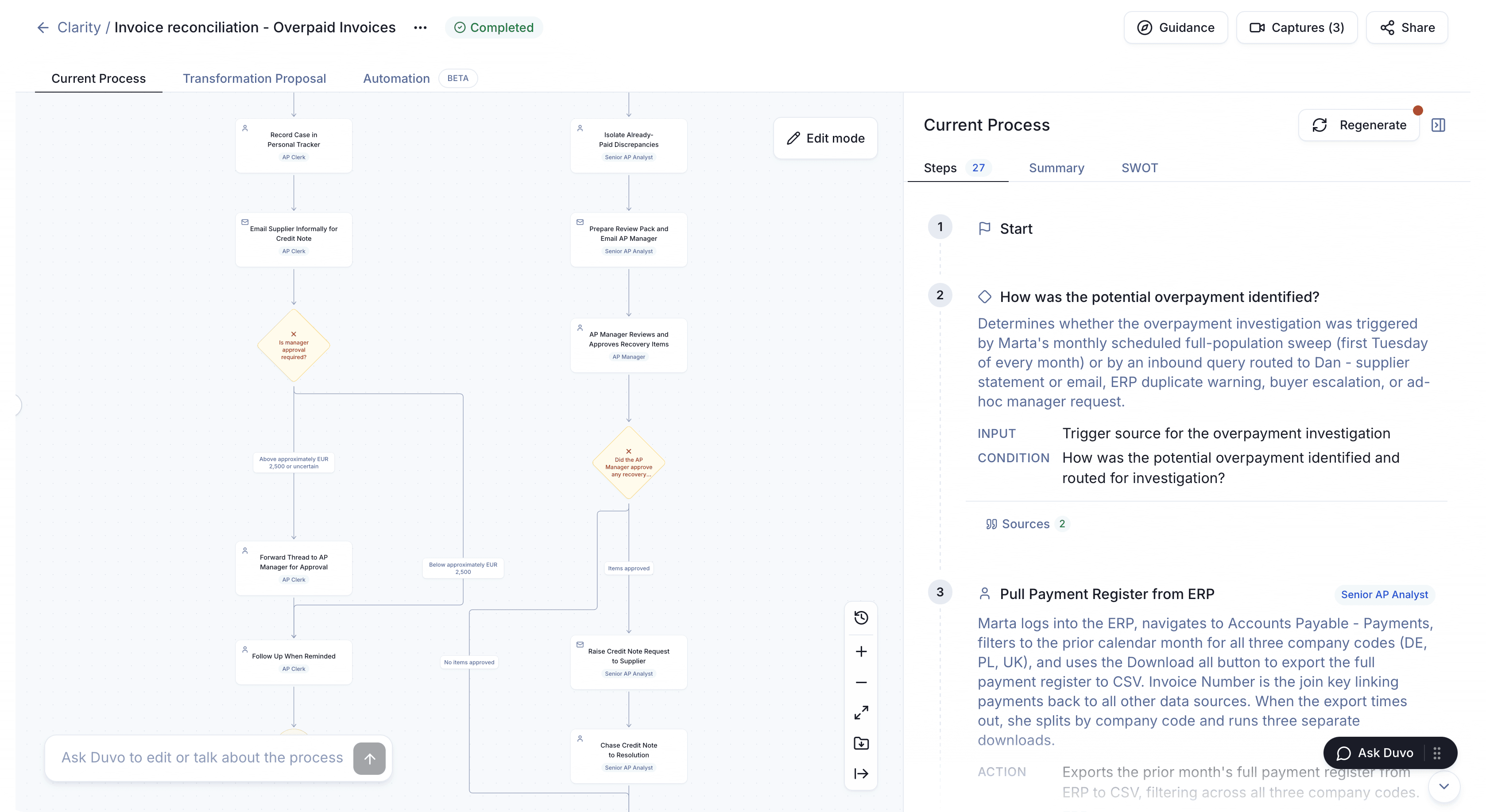Image resolution: width=1486 pixels, height=812 pixels.
Task: Click the export arrow icon in canvas toolbar
Action: point(861,774)
